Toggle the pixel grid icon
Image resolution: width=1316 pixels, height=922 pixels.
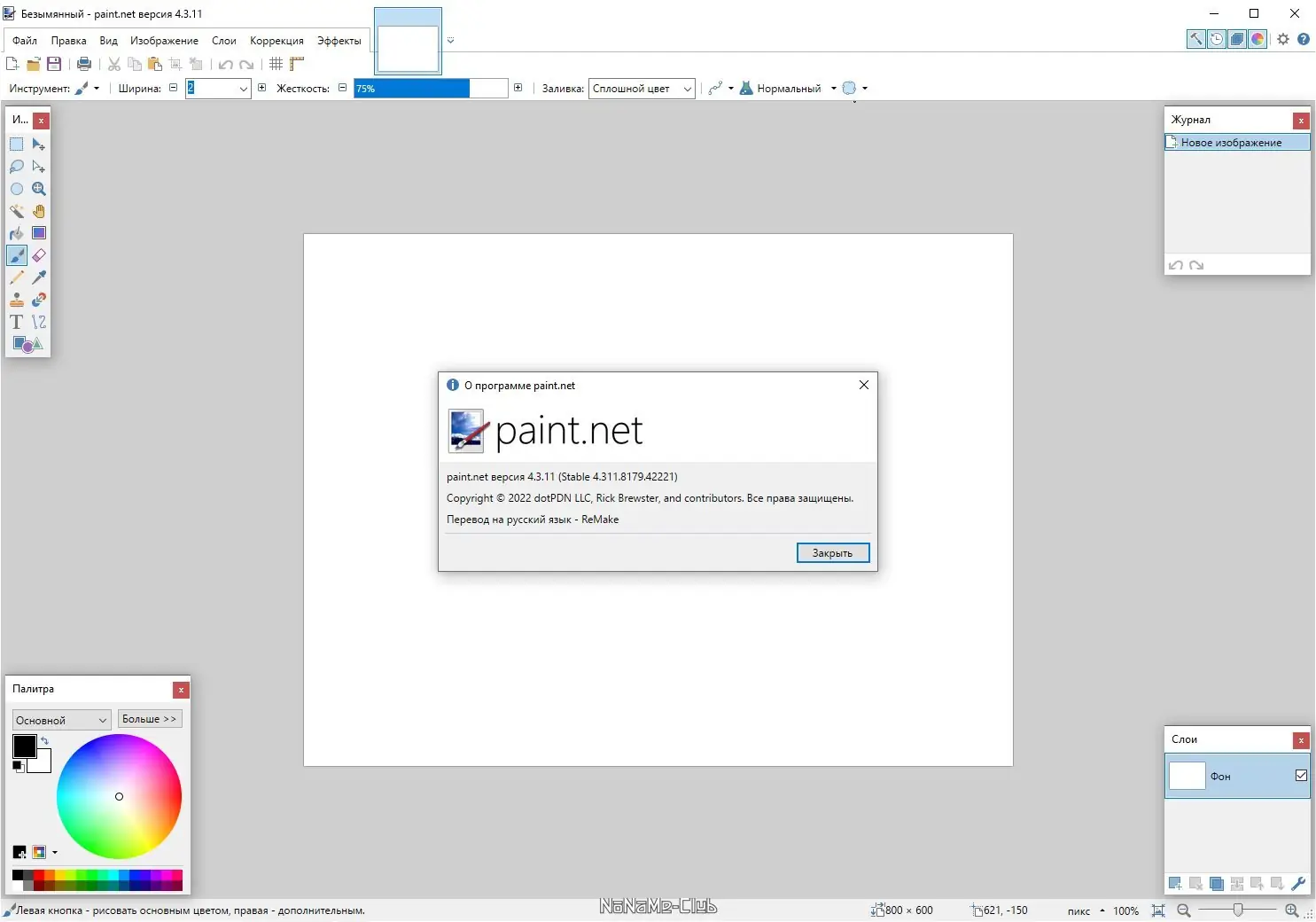[276, 64]
